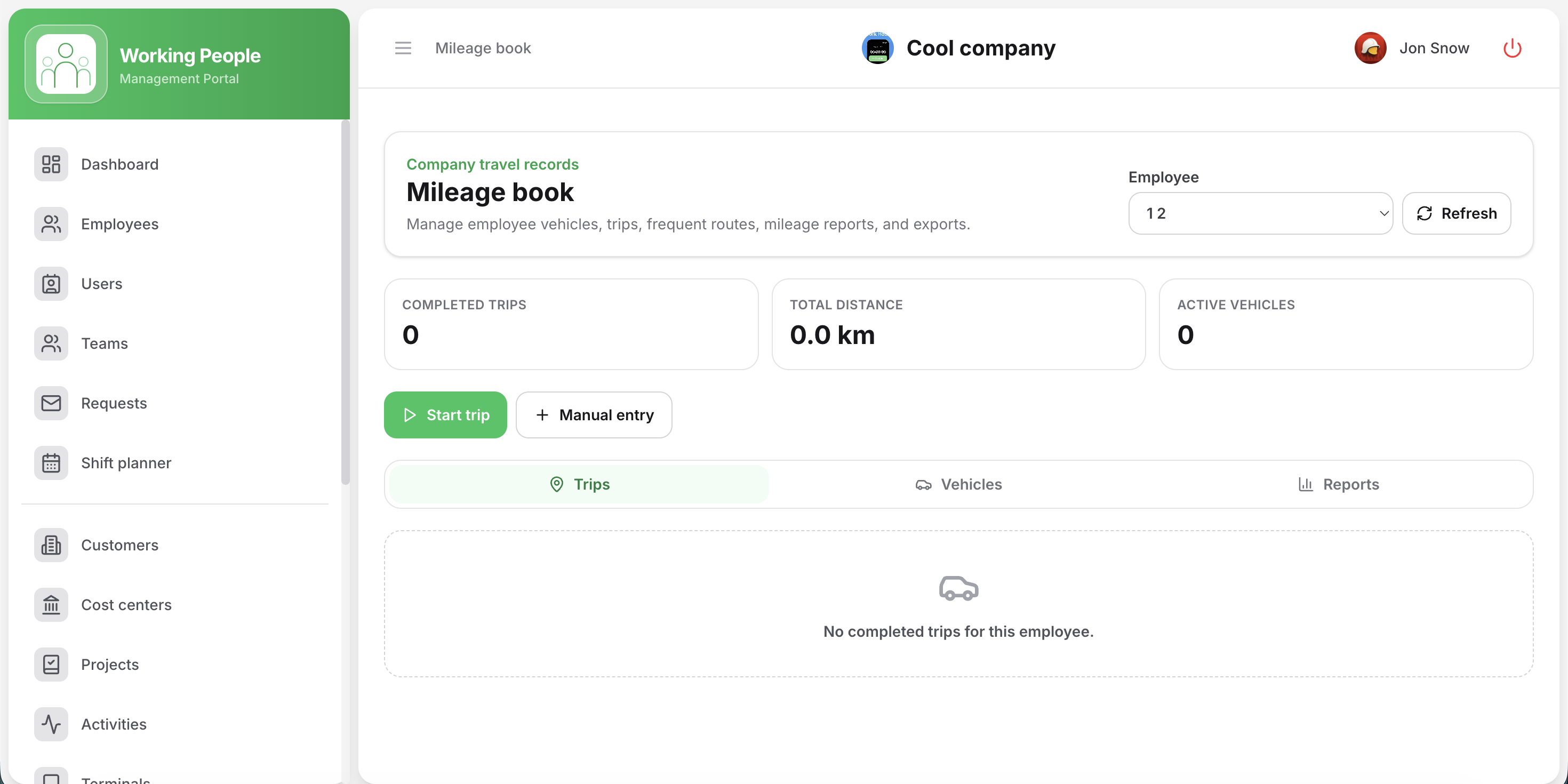This screenshot has height=784, width=1568.
Task: Switch to the Reports tab
Action: 1339,484
